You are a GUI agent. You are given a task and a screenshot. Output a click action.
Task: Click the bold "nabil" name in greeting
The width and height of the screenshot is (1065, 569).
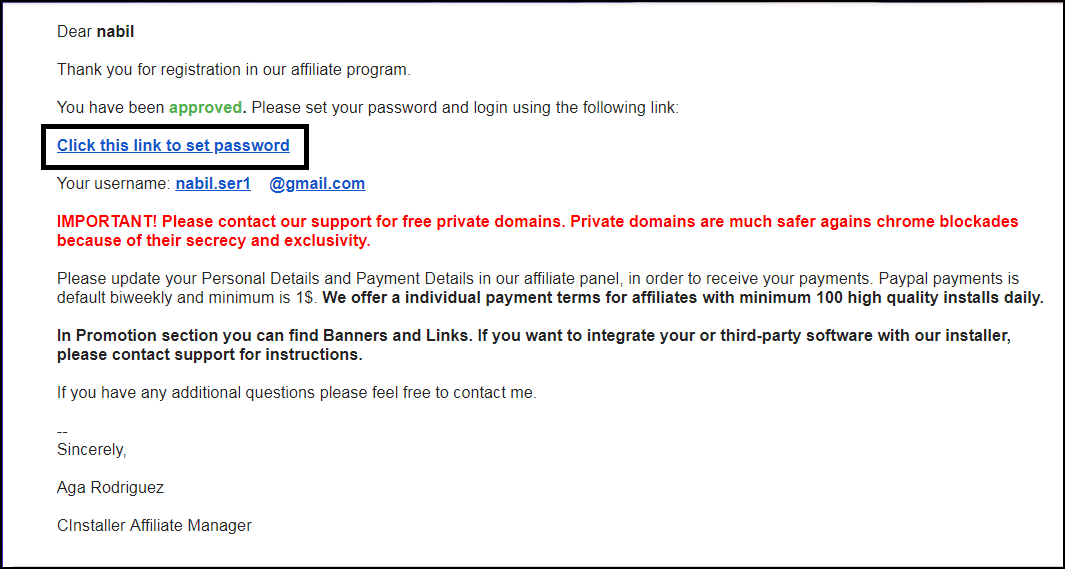115,32
